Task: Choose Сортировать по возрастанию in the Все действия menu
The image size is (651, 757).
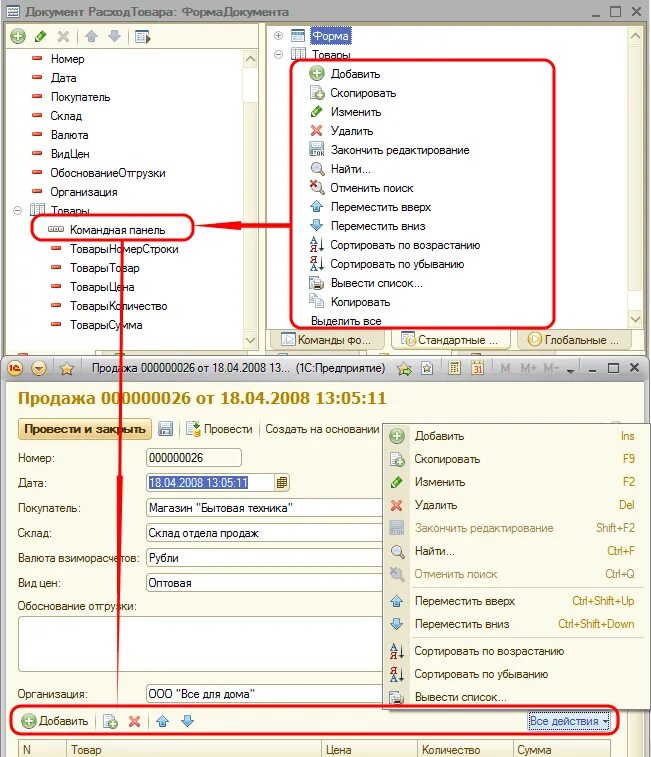Action: [x=516, y=651]
